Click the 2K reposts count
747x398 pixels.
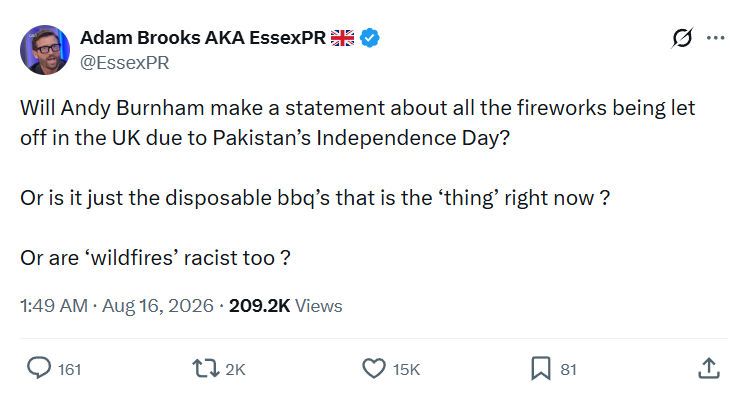(235, 369)
